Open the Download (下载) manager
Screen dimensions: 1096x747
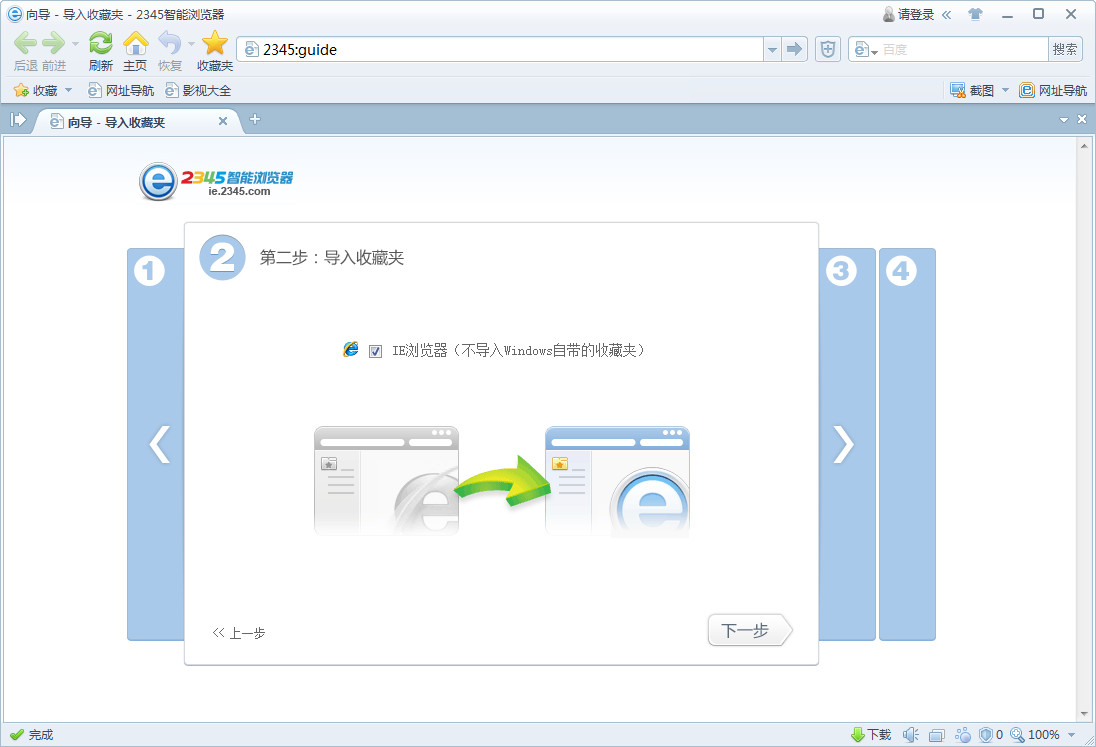tap(871, 734)
